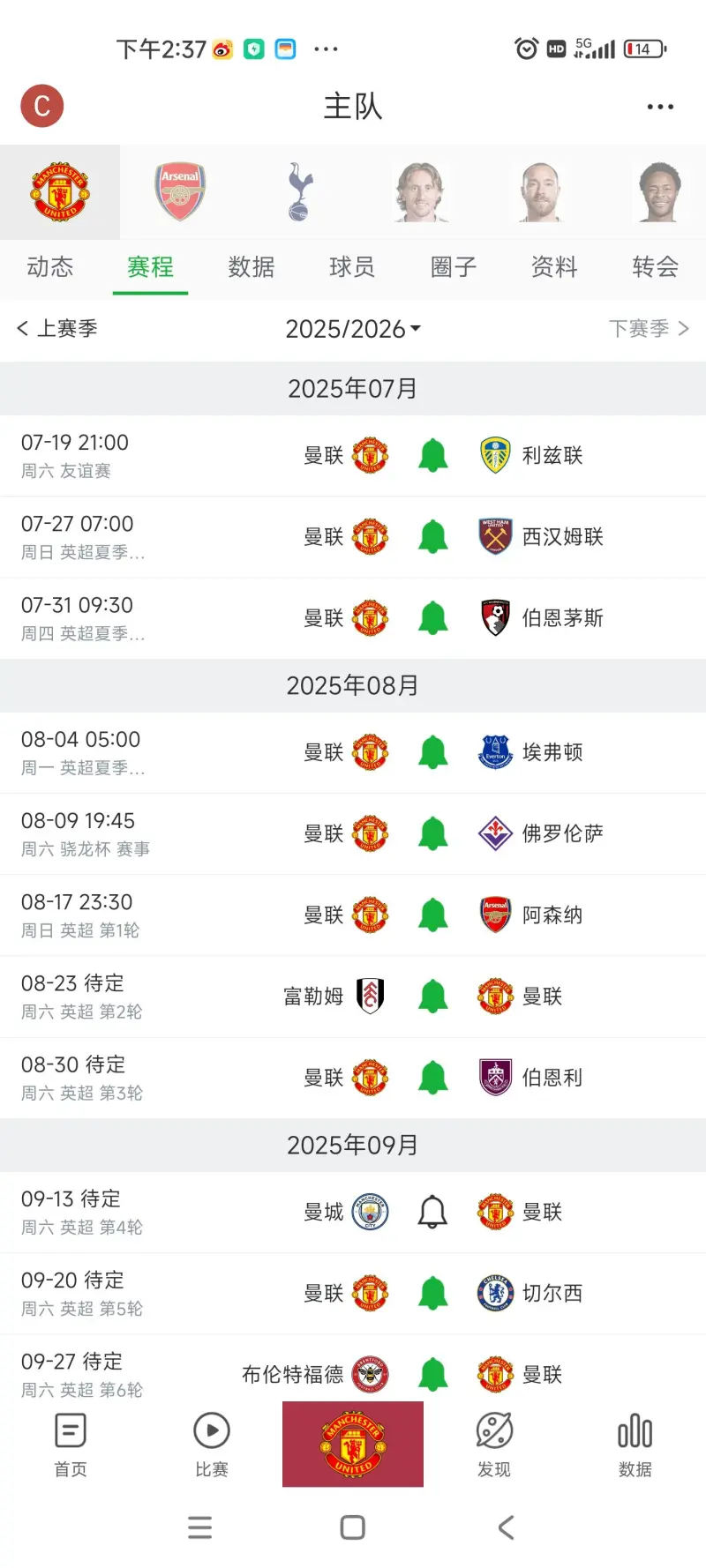
Task: Toggle reminder bell for 曼联 vs 阿森纳
Action: tap(432, 915)
